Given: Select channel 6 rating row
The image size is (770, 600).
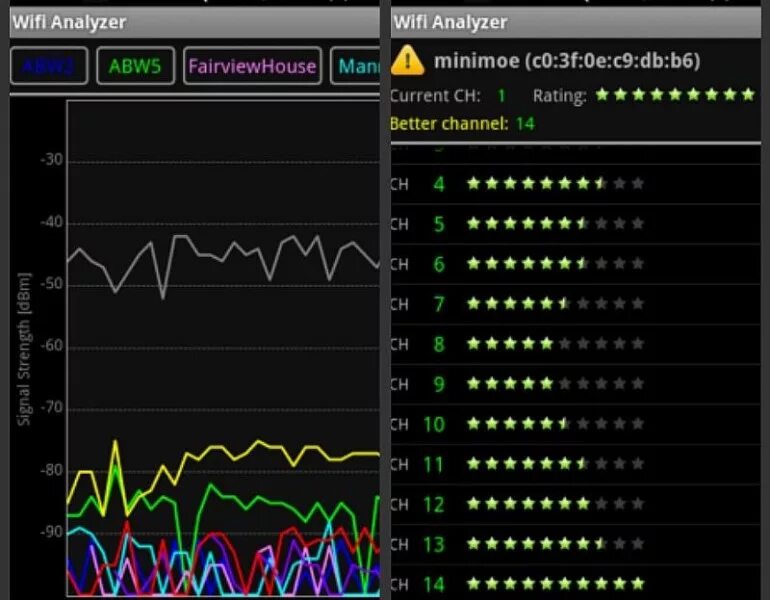Looking at the screenshot, I should [576, 264].
